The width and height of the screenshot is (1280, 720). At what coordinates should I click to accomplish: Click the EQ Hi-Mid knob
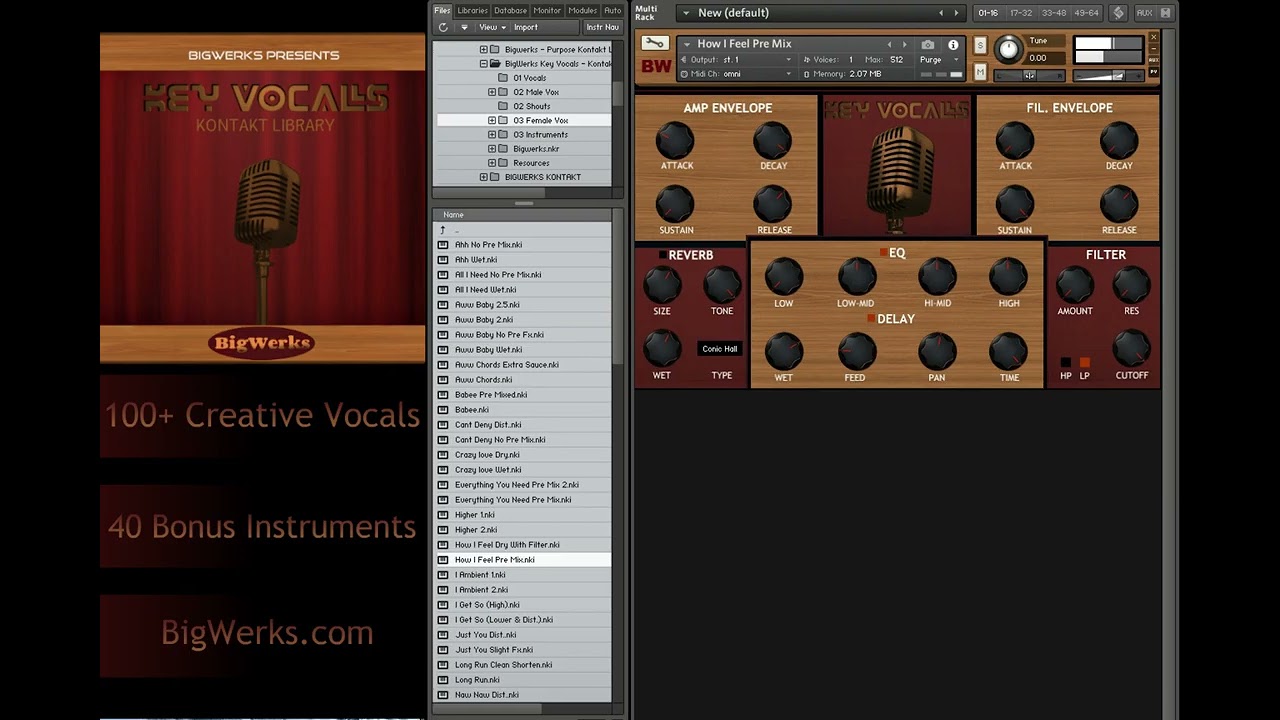point(937,277)
